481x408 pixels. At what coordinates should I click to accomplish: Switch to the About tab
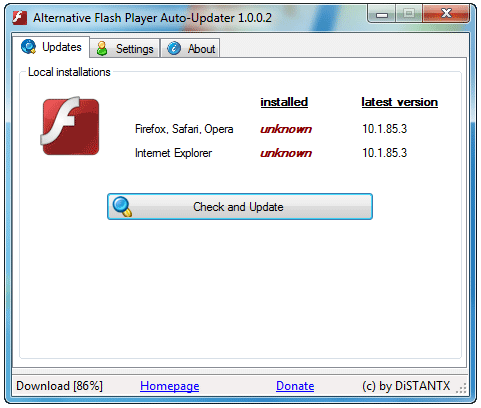(190, 48)
